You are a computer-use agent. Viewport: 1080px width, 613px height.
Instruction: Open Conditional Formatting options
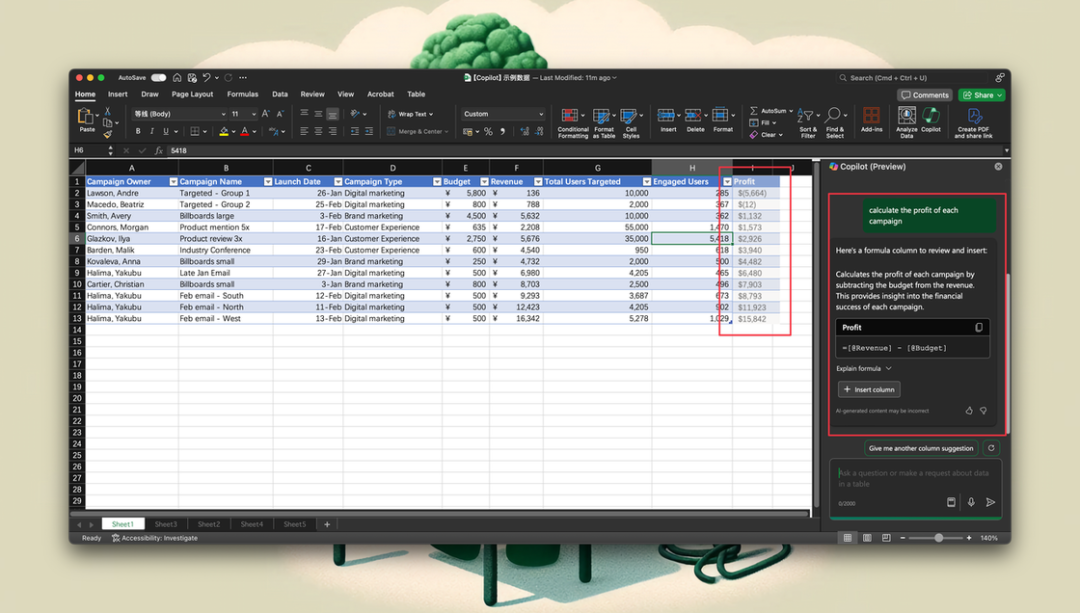click(572, 123)
